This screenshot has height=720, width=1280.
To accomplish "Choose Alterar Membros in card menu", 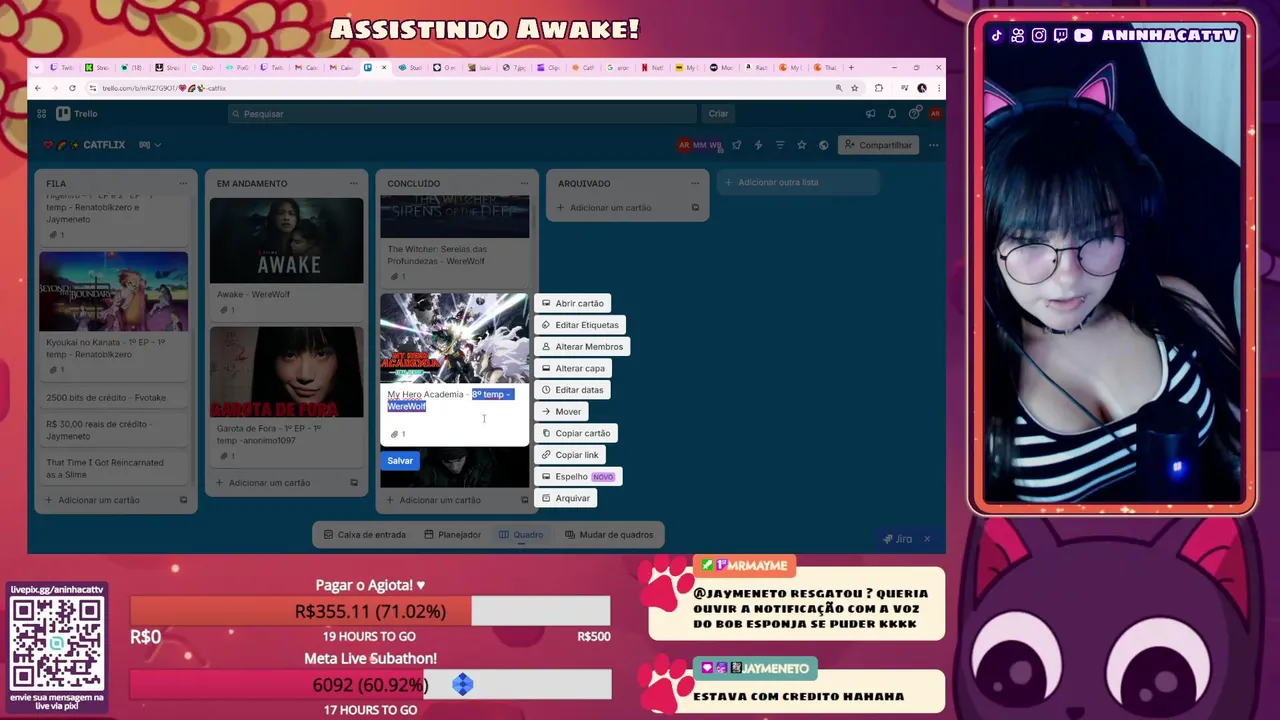I will tap(582, 346).
